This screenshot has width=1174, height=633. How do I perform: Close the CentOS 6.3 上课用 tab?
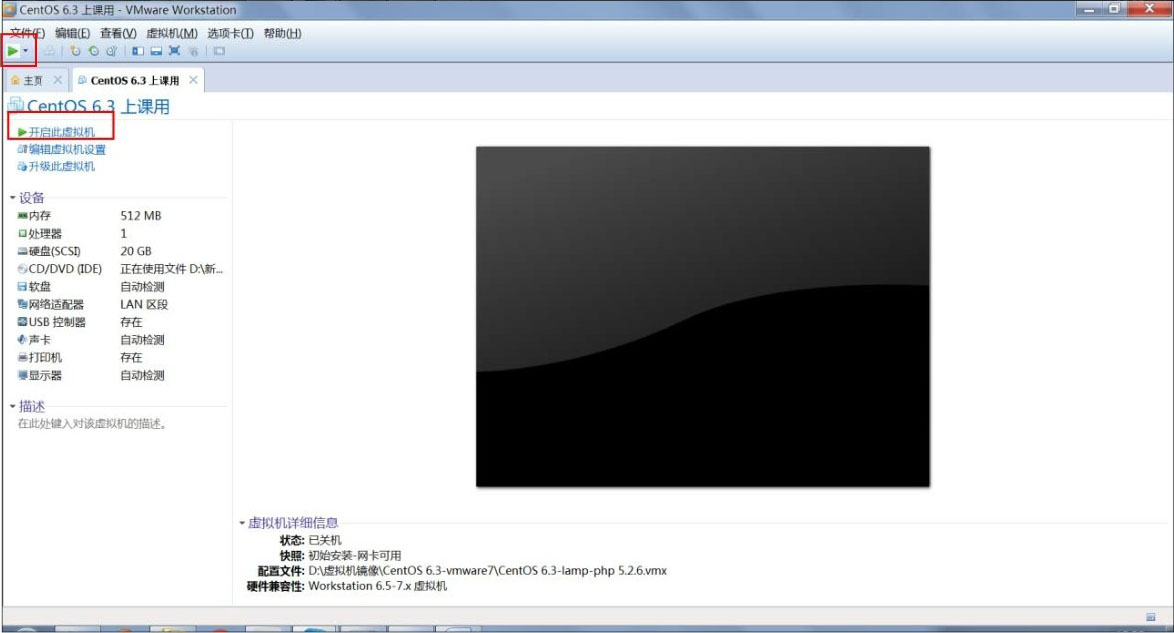point(193,79)
